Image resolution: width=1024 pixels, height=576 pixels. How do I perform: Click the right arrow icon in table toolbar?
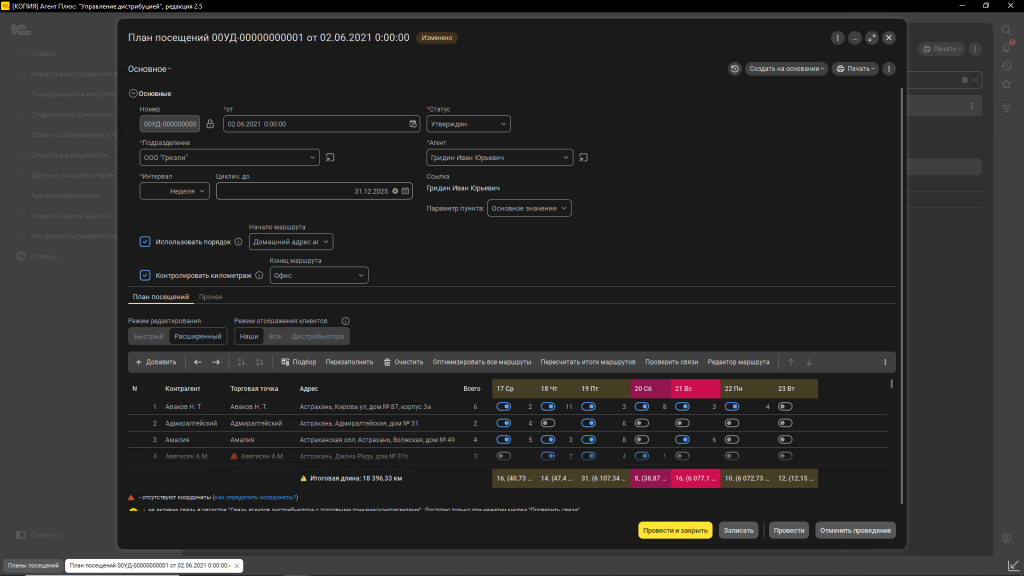215,362
